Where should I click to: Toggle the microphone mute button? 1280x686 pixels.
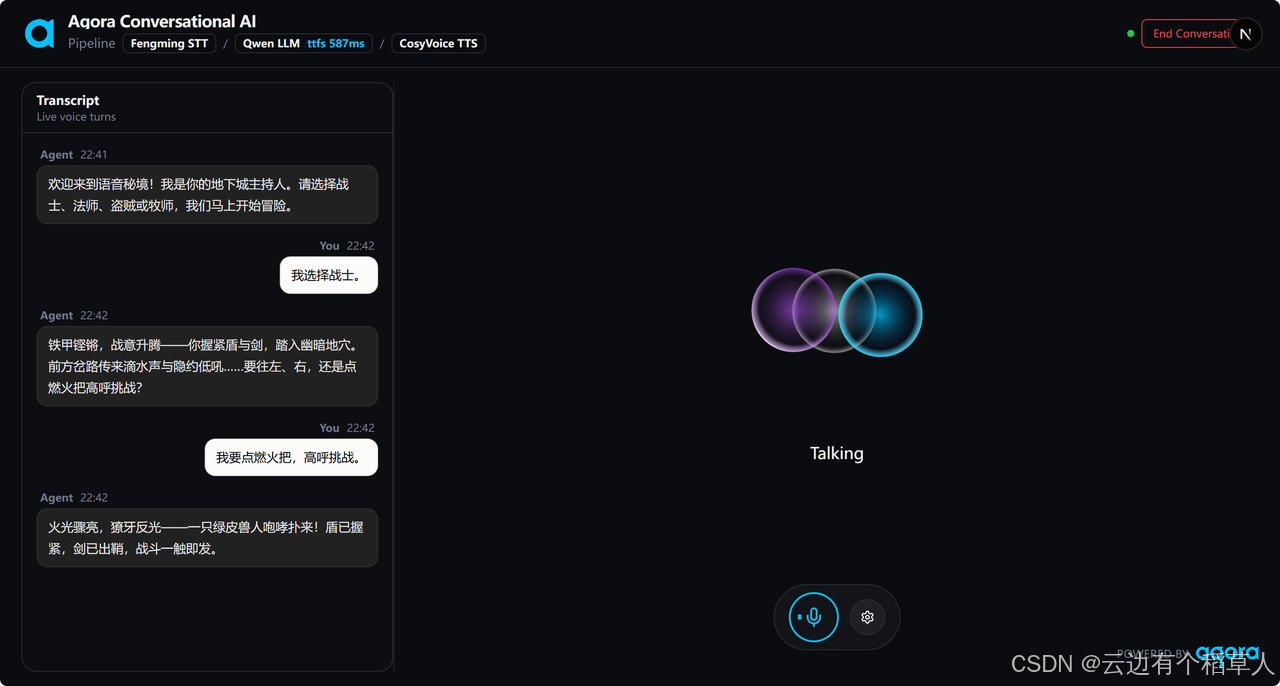814,617
